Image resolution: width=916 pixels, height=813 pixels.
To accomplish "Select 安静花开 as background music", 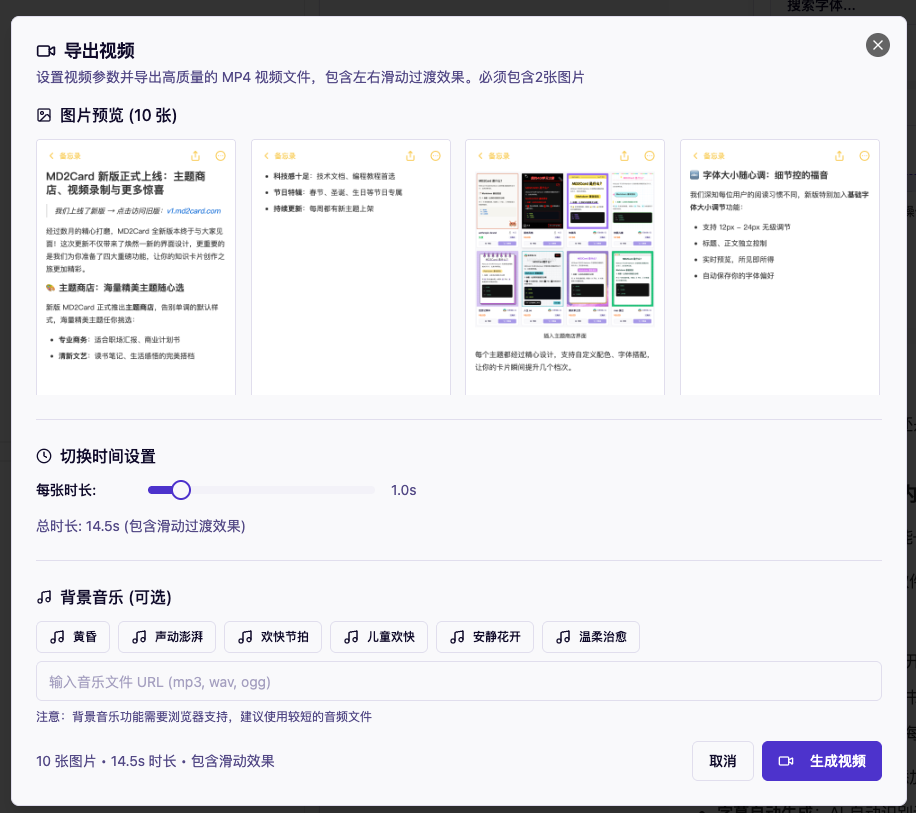I will 485,637.
